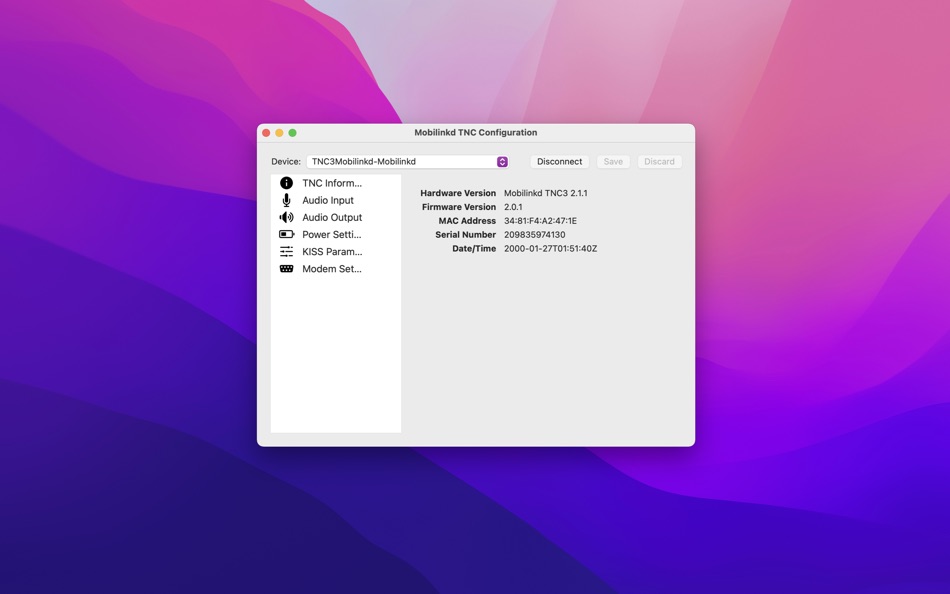Click the Audio Output speaker icon

286,217
